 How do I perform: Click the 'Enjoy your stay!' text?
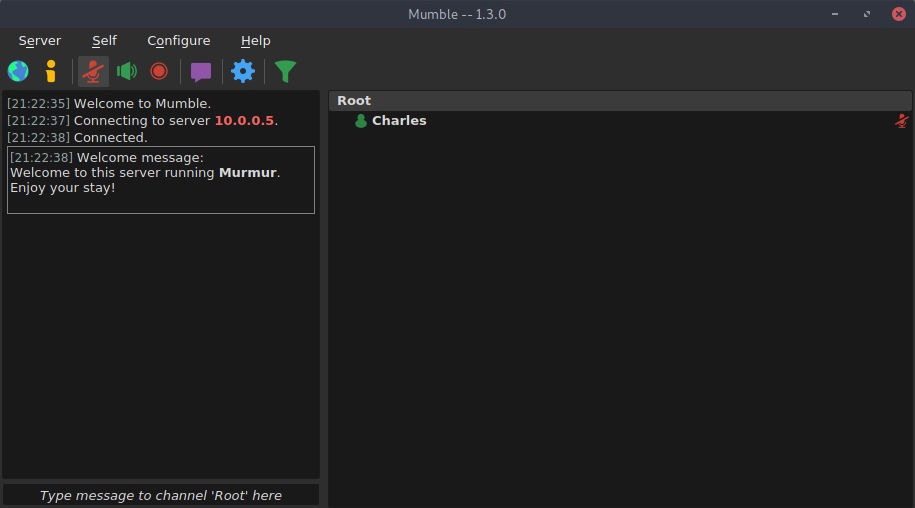pyautogui.click(x=62, y=188)
